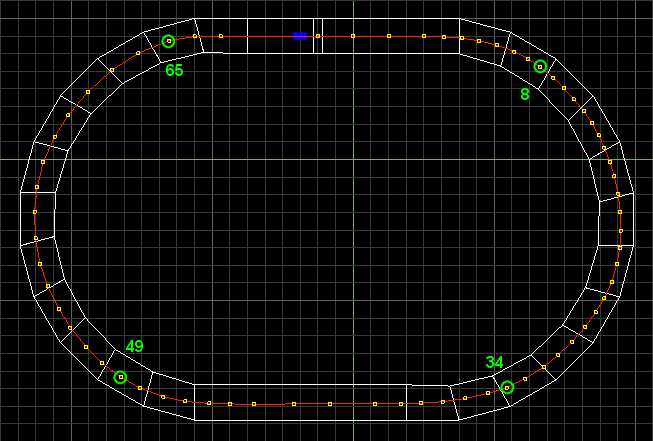This screenshot has height=441, width=653.
Task: Select the green circle marker numbered 8
Action: 540,67
